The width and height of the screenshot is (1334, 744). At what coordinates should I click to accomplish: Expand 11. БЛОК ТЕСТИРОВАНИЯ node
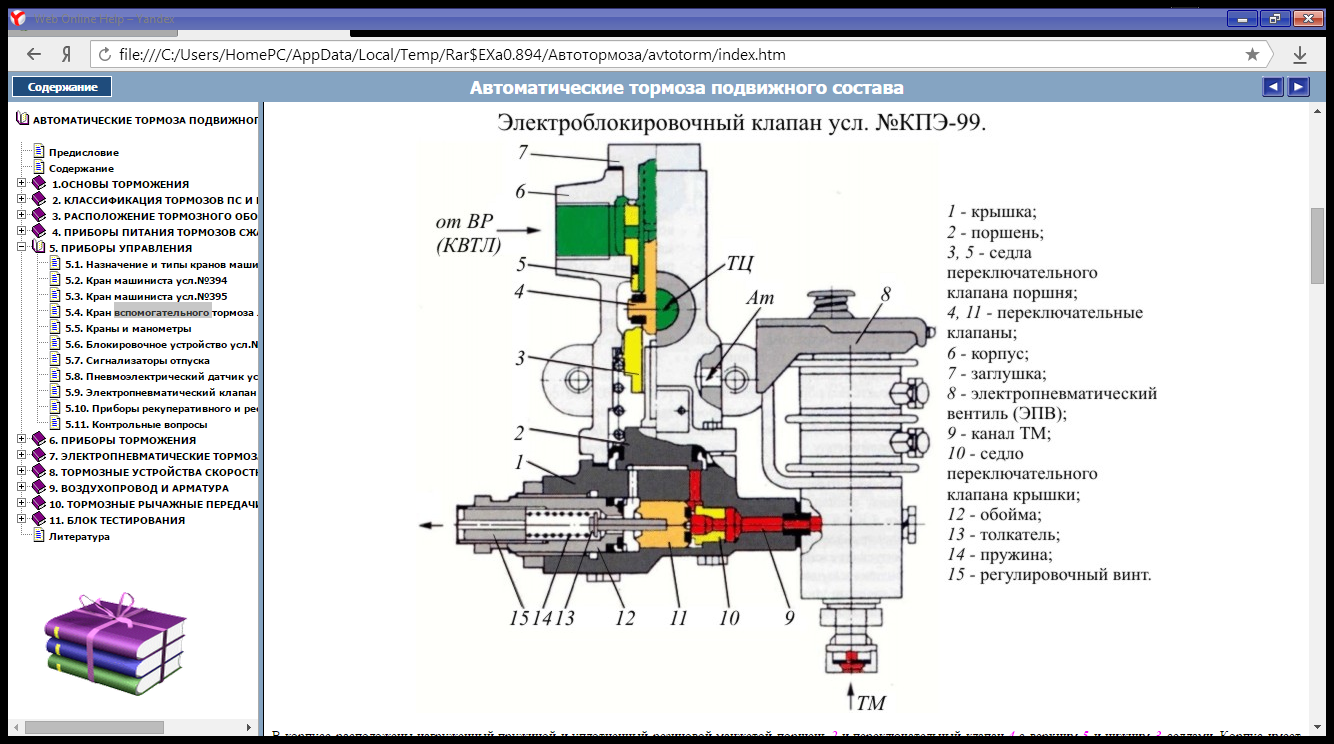point(22,520)
